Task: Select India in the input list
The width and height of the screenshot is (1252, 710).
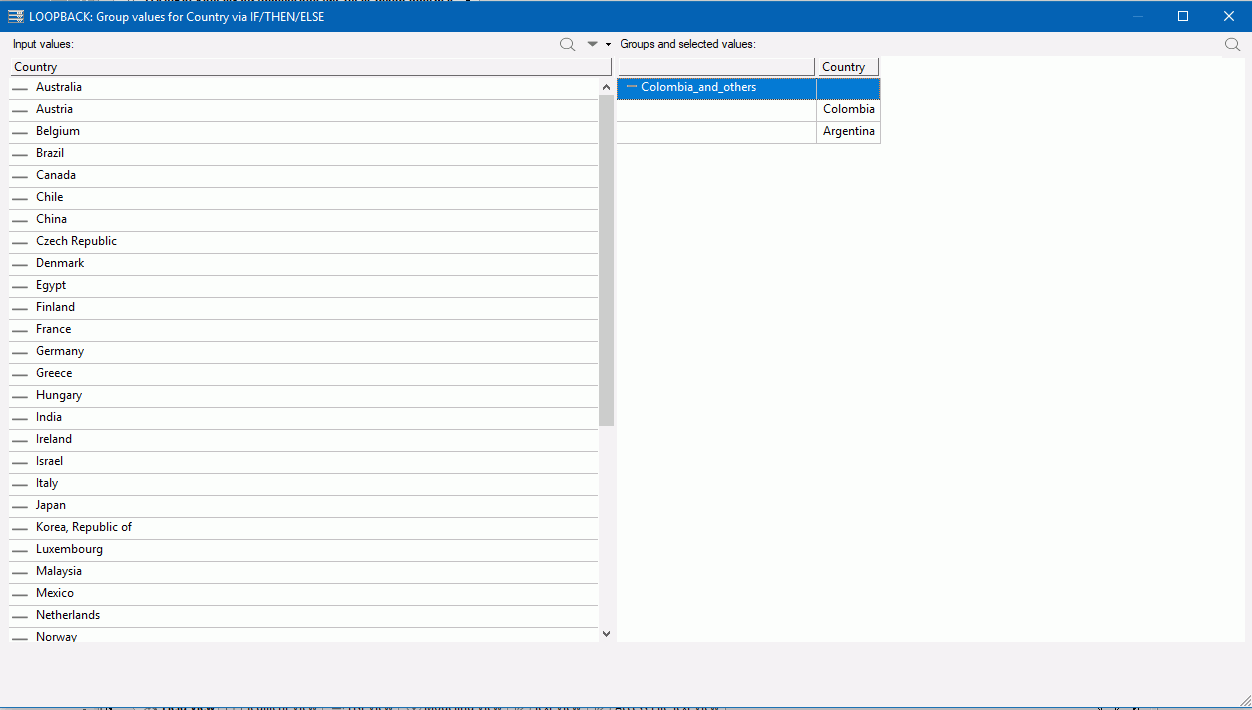Action: [304, 418]
